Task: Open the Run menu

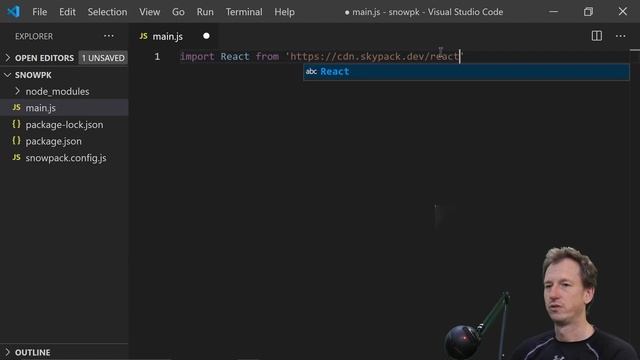Action: (x=205, y=12)
